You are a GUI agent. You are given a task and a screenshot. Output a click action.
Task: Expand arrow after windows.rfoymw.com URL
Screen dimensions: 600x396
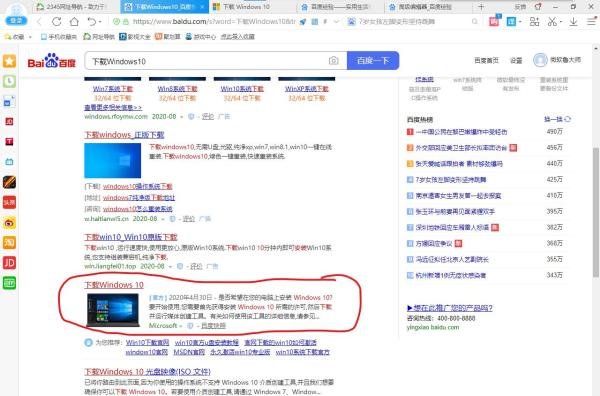(182, 117)
